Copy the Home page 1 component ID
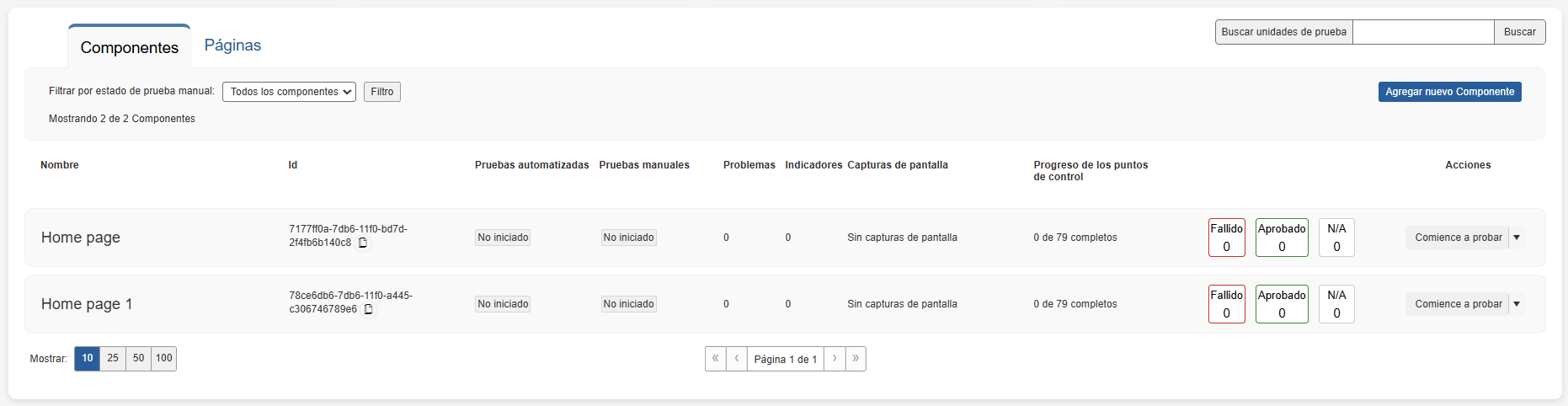The image size is (1568, 406). pyautogui.click(x=368, y=309)
